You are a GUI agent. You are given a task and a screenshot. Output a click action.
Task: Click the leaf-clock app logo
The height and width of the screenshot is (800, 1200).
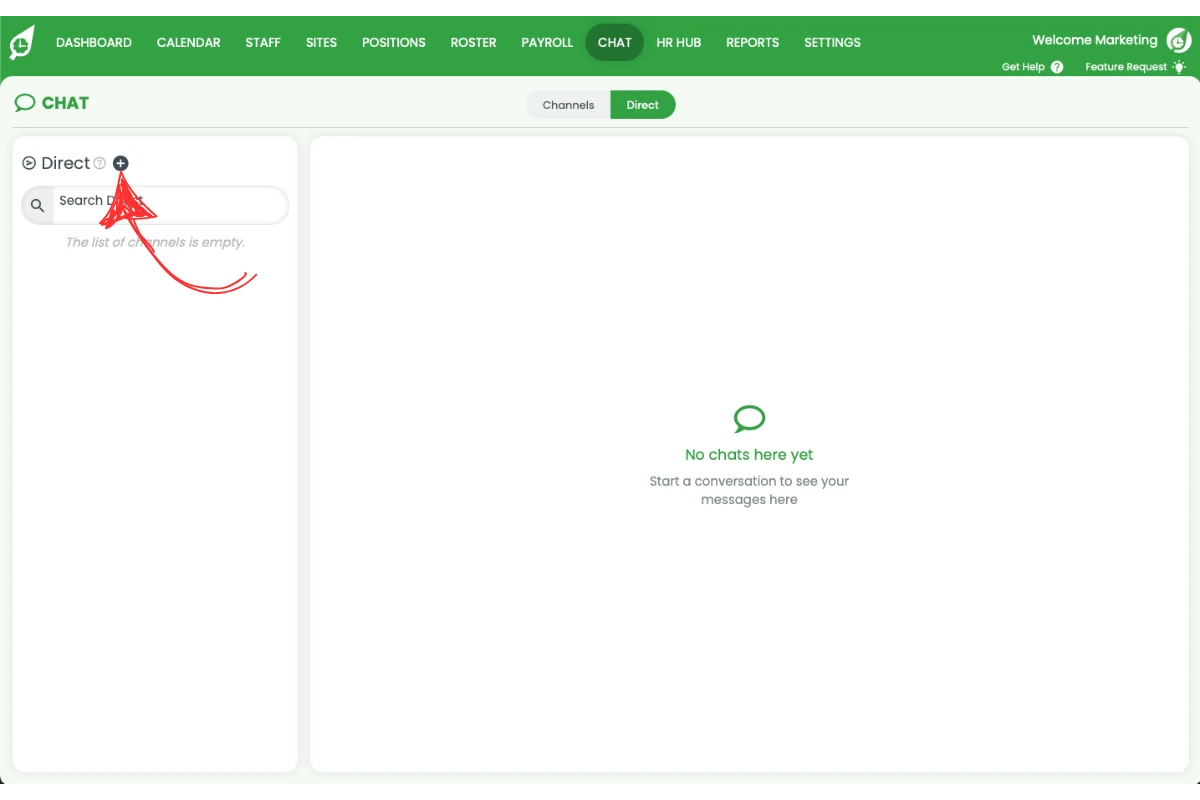coord(22,42)
